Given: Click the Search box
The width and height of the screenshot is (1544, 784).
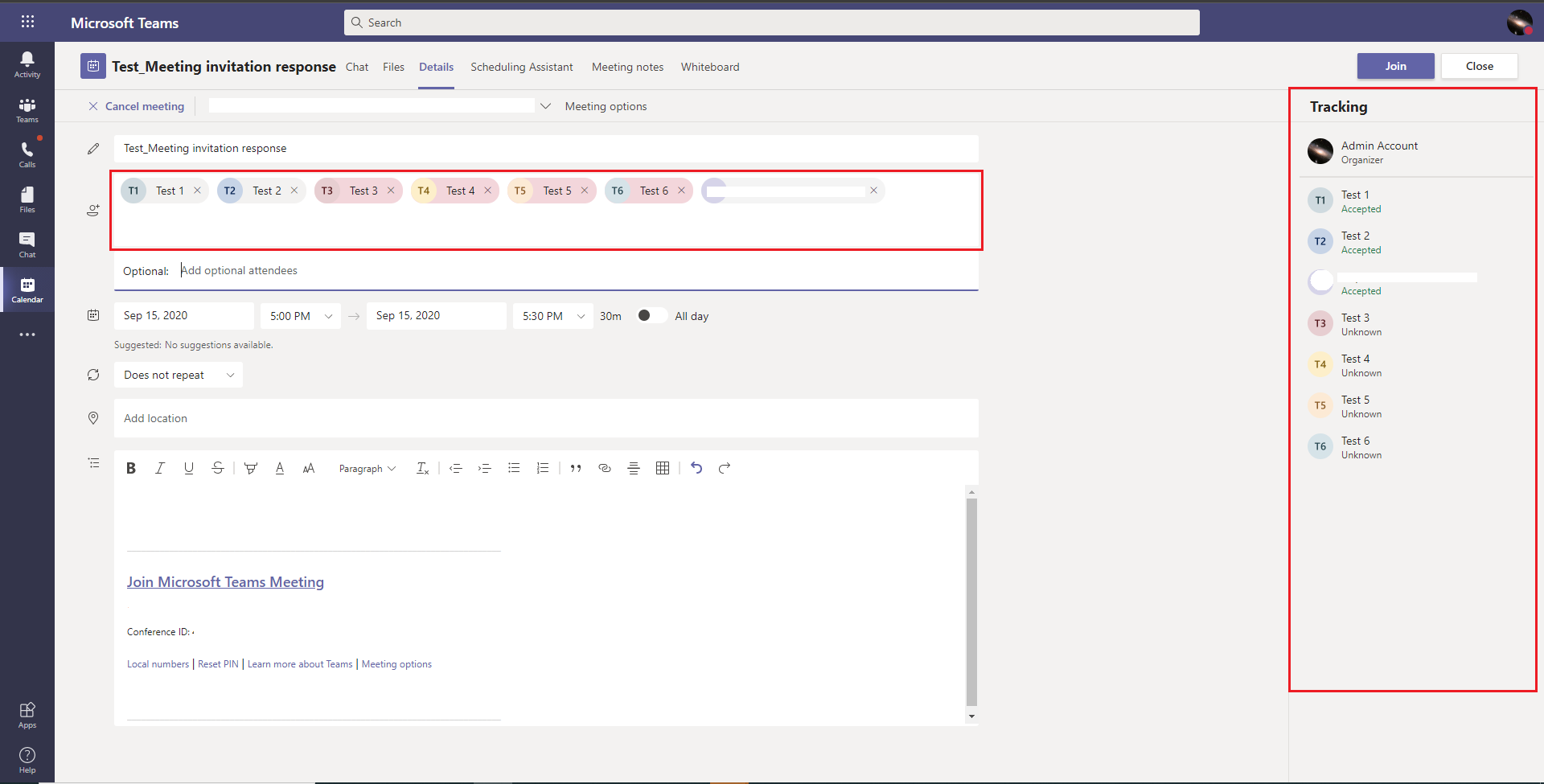Looking at the screenshot, I should coord(772,23).
